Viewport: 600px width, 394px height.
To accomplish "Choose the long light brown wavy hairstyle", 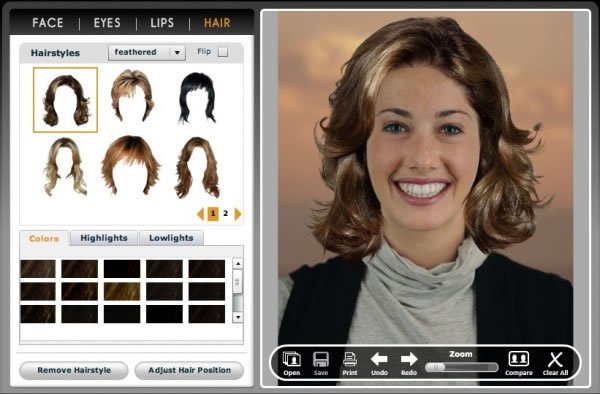I will point(198,167).
